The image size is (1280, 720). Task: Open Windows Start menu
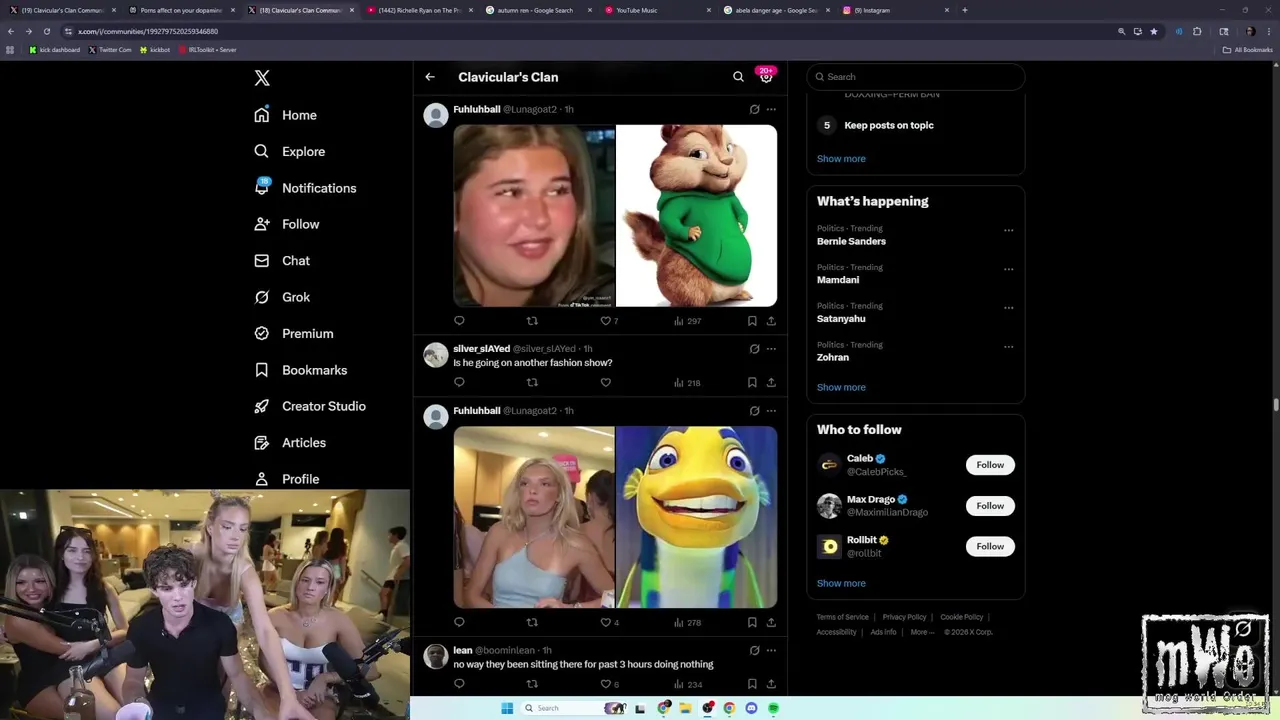(507, 708)
